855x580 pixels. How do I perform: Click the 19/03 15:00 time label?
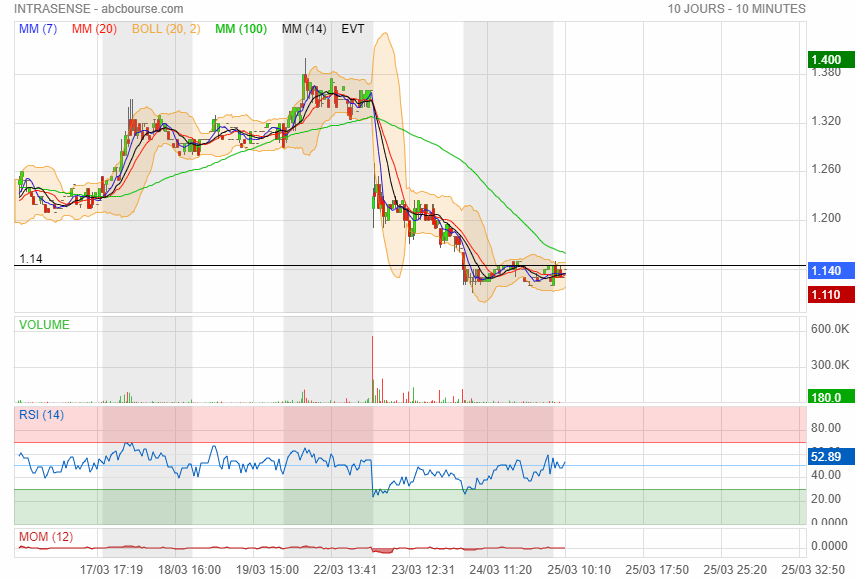[x=267, y=570]
